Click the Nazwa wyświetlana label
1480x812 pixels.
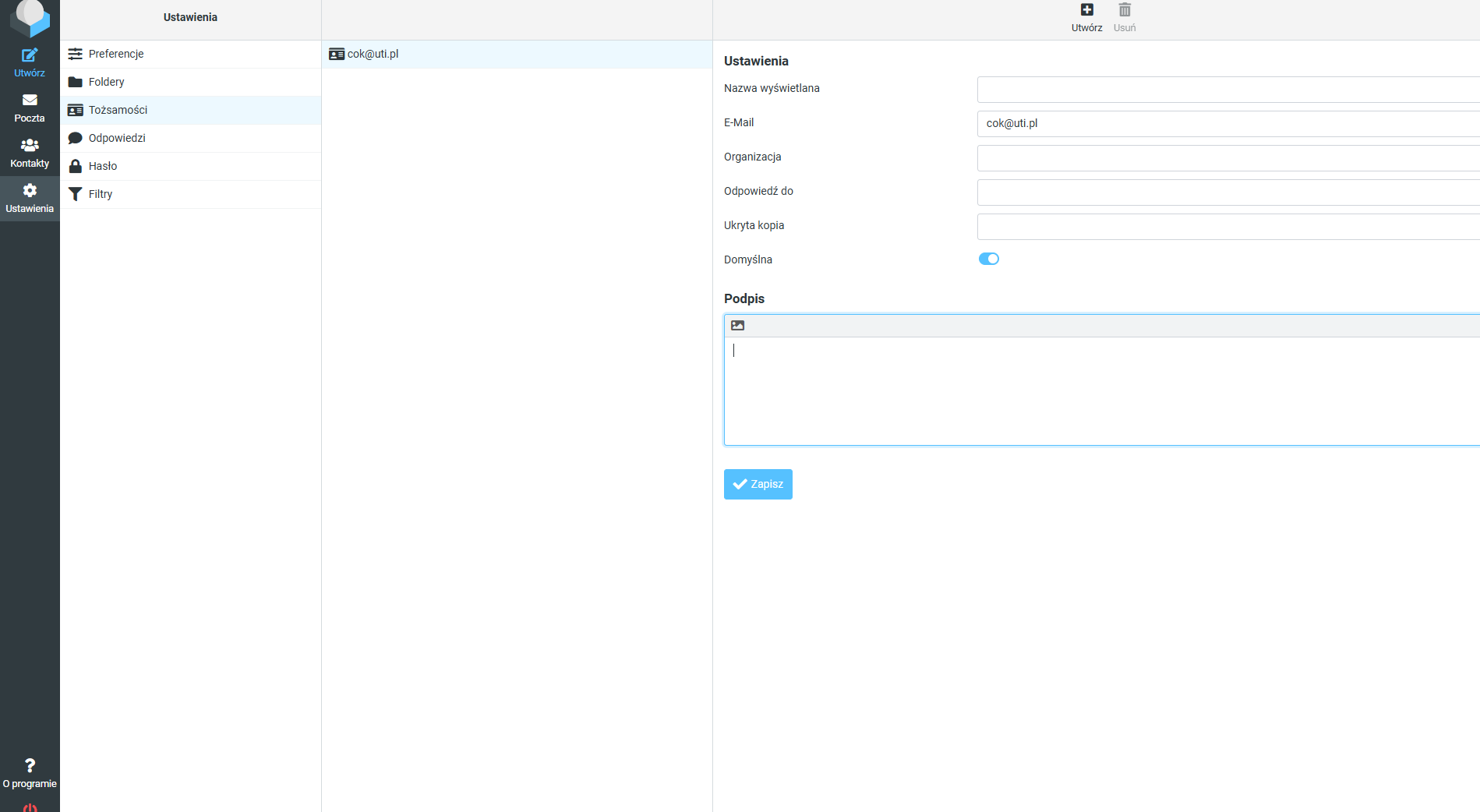[772, 88]
